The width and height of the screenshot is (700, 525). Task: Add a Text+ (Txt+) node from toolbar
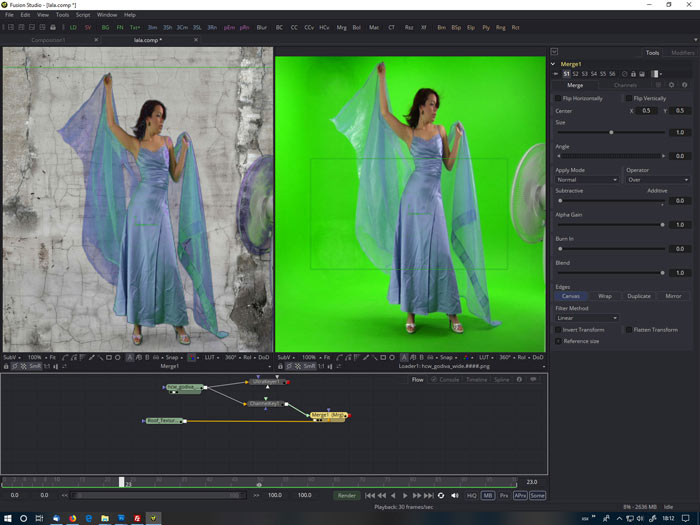[135, 27]
